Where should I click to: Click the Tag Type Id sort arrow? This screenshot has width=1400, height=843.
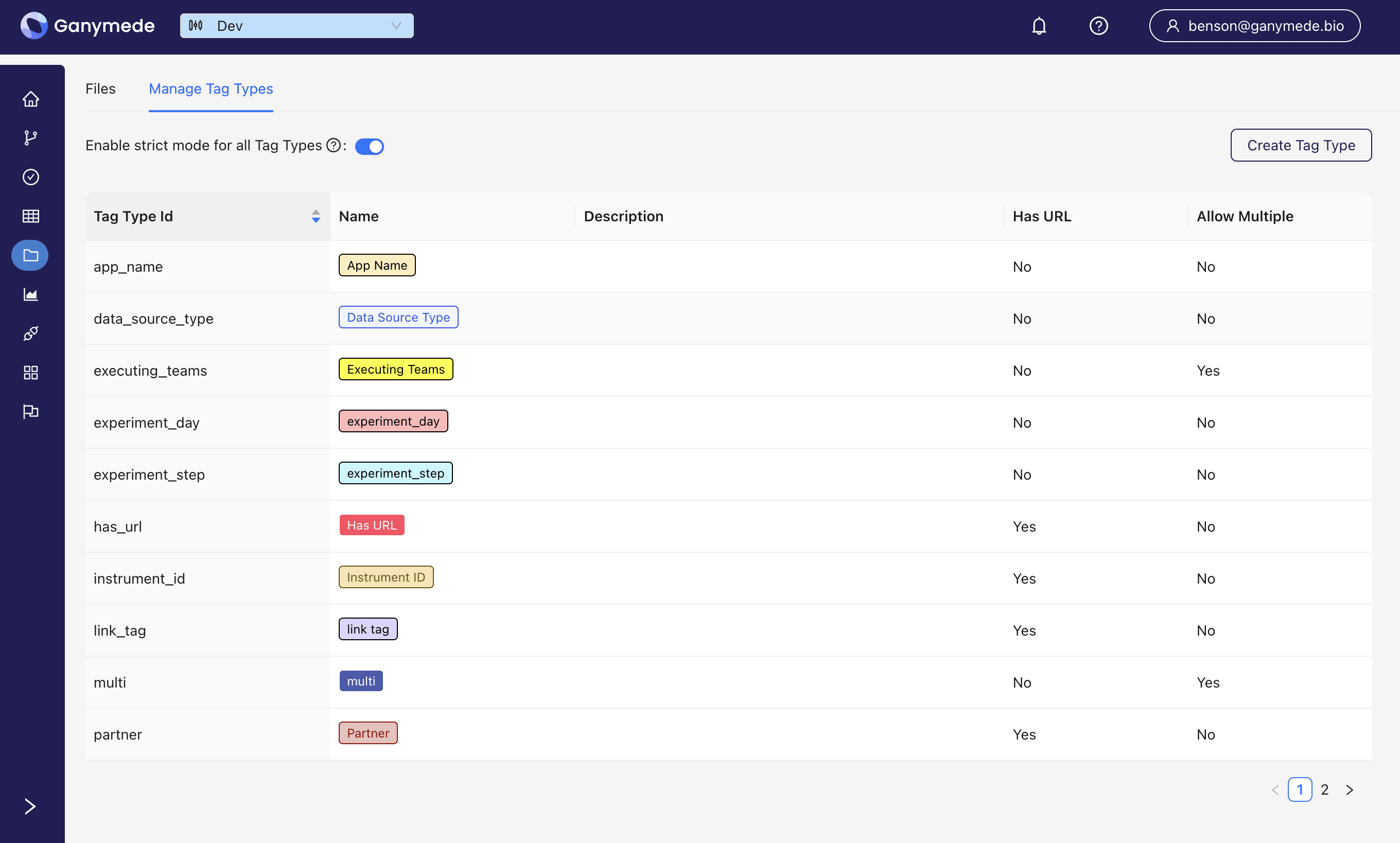(x=316, y=216)
